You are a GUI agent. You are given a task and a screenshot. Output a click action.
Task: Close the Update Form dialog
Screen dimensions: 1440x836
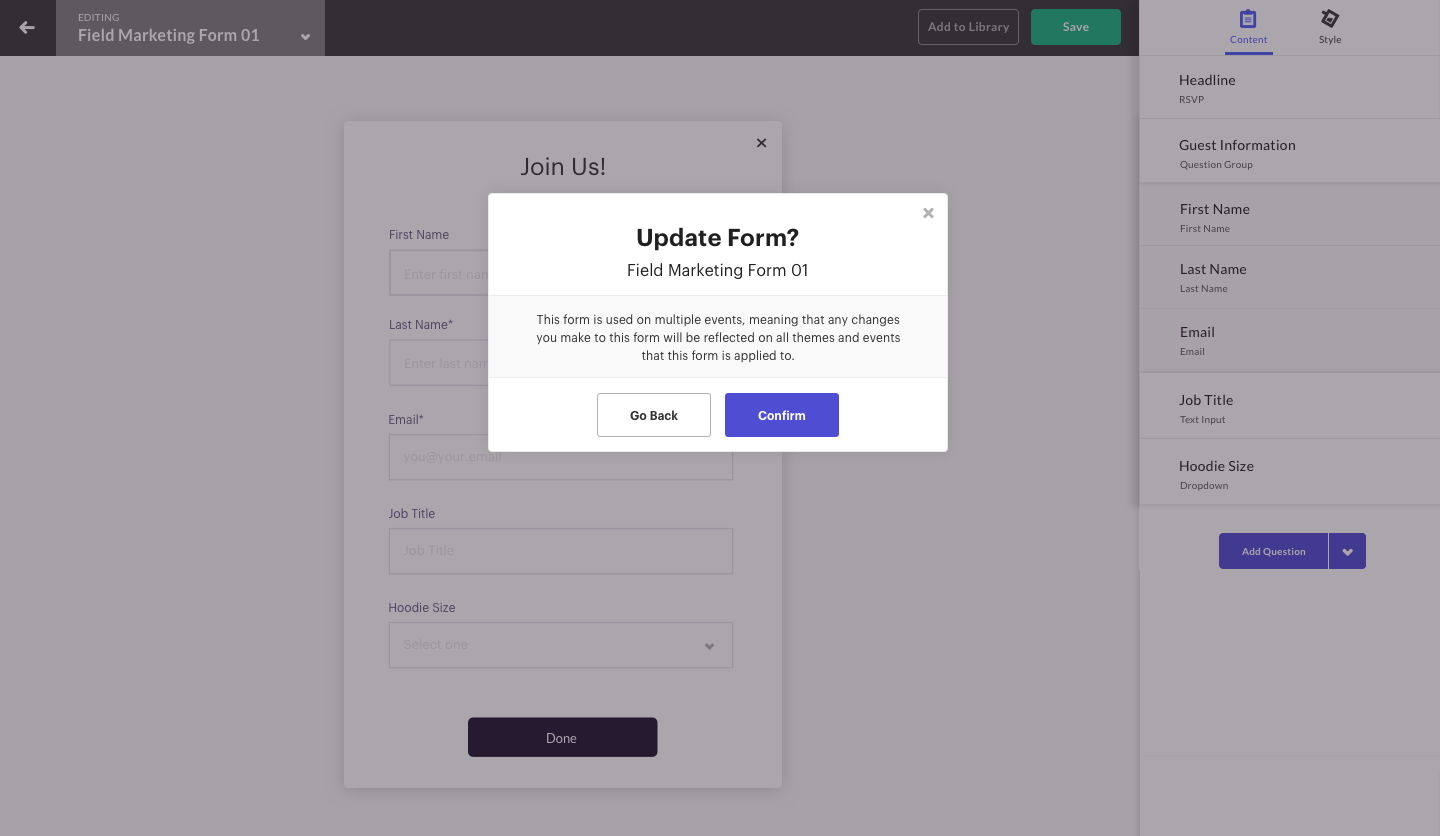928,213
